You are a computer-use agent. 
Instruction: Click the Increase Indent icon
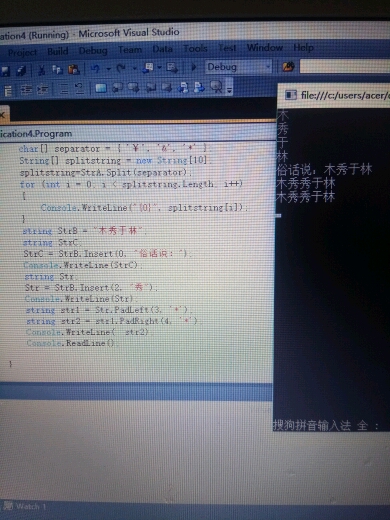(x=43, y=89)
